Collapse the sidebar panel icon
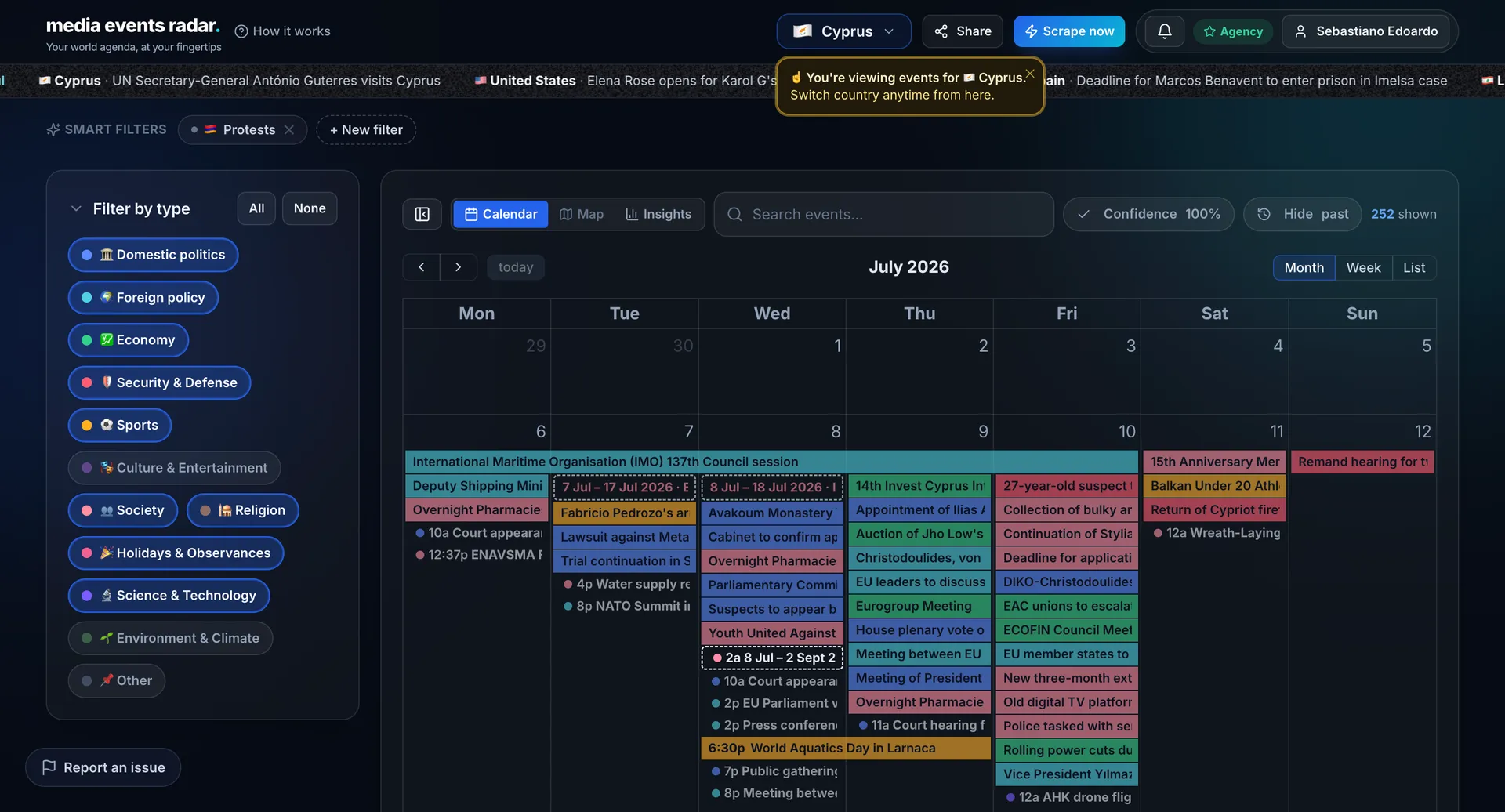This screenshot has height=812, width=1505. [422, 214]
